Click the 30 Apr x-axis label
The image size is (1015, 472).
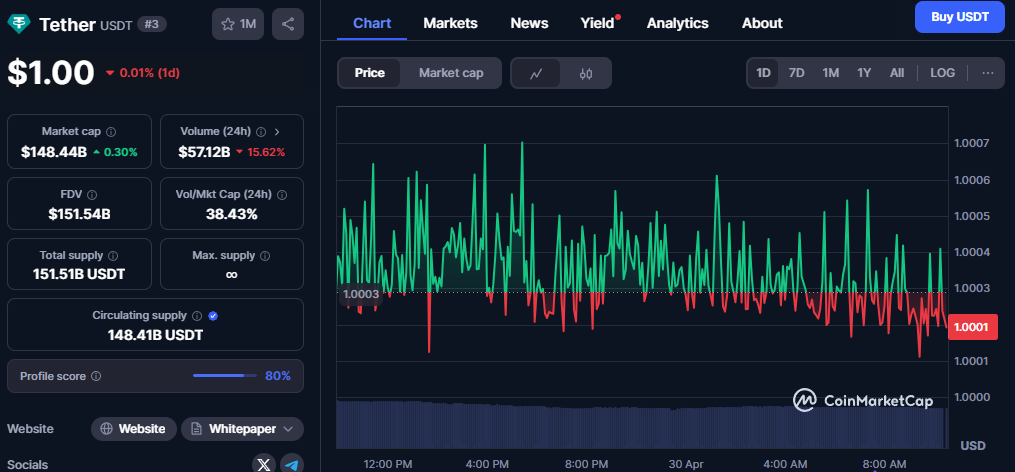(685, 464)
